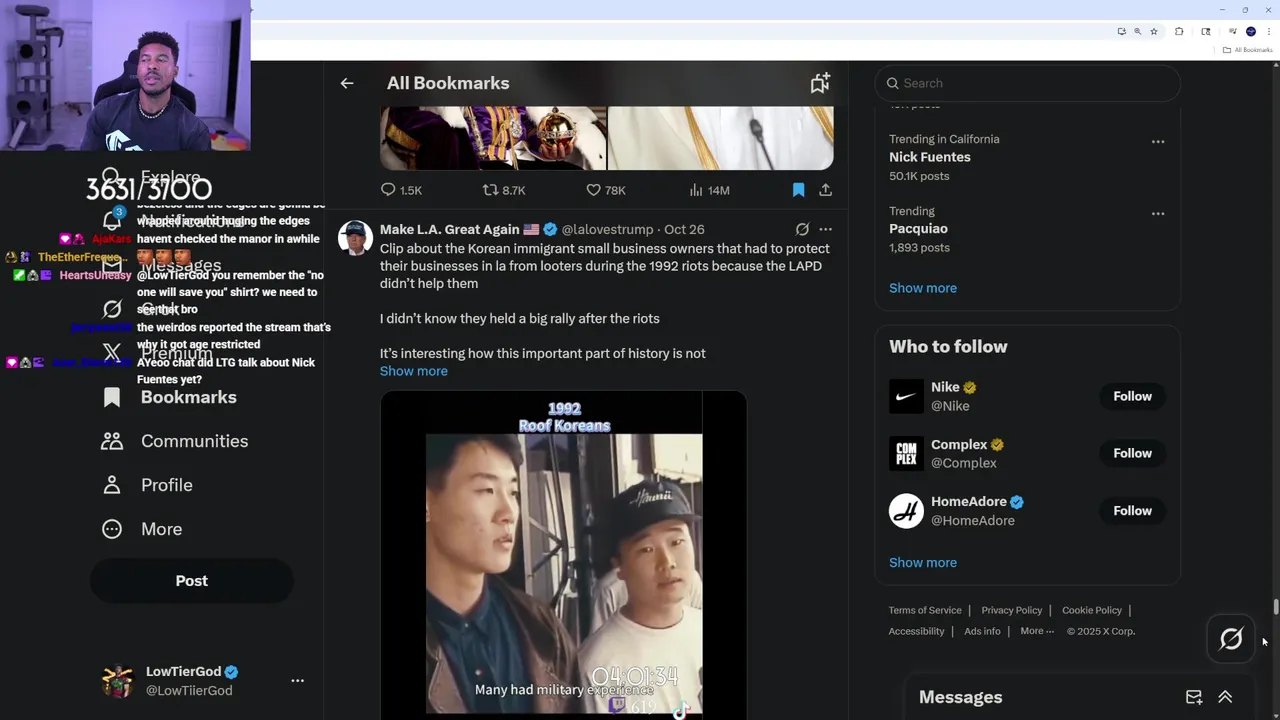Open Grok icon on the lalovestrump post
Image resolution: width=1280 pixels, height=720 pixels.
click(x=802, y=229)
